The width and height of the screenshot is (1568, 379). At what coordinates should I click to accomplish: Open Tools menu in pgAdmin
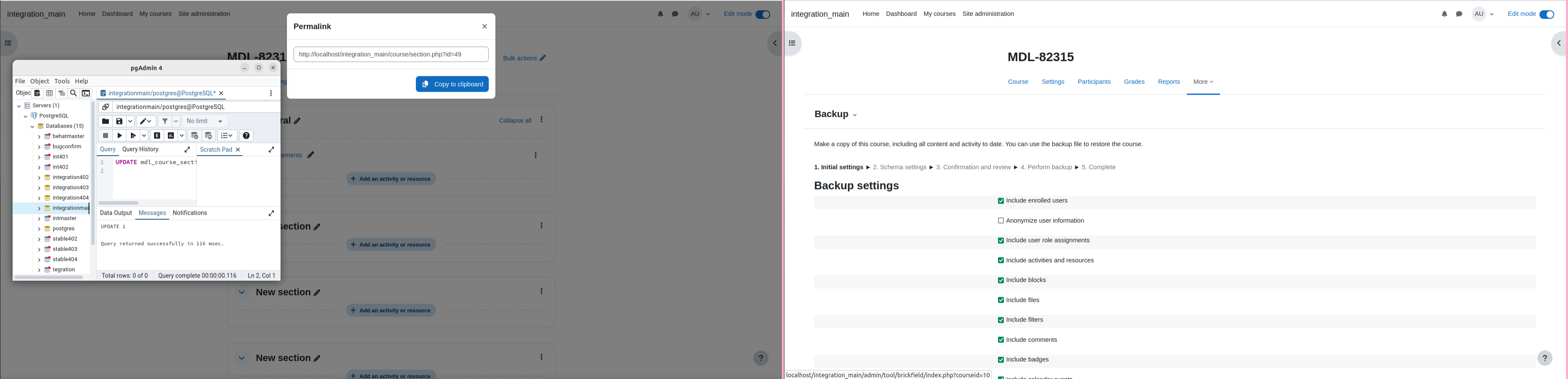pos(62,81)
